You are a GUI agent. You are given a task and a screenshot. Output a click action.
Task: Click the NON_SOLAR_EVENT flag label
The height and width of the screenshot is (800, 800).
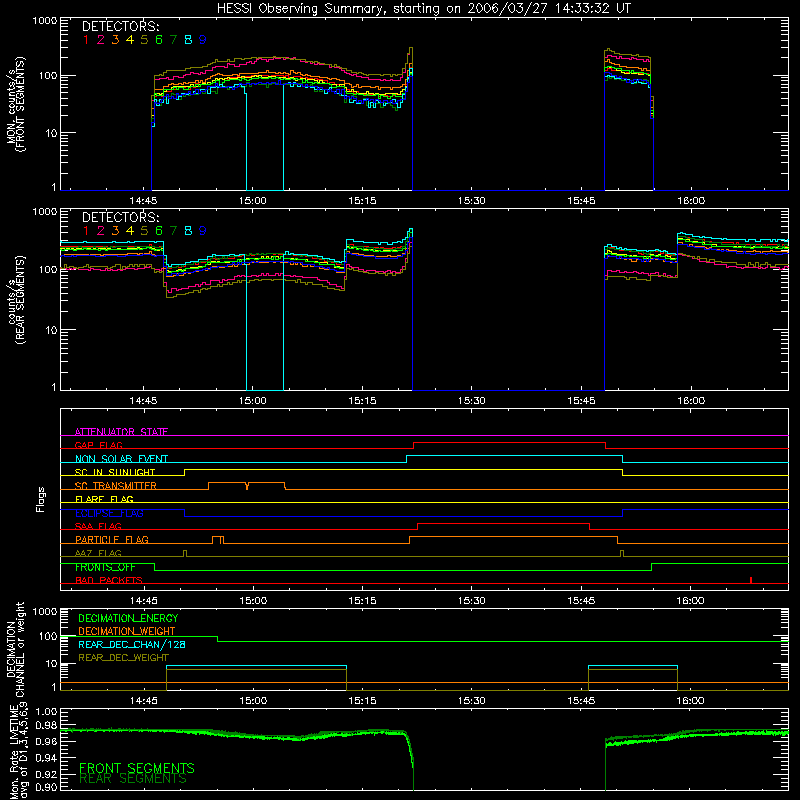click(121, 459)
